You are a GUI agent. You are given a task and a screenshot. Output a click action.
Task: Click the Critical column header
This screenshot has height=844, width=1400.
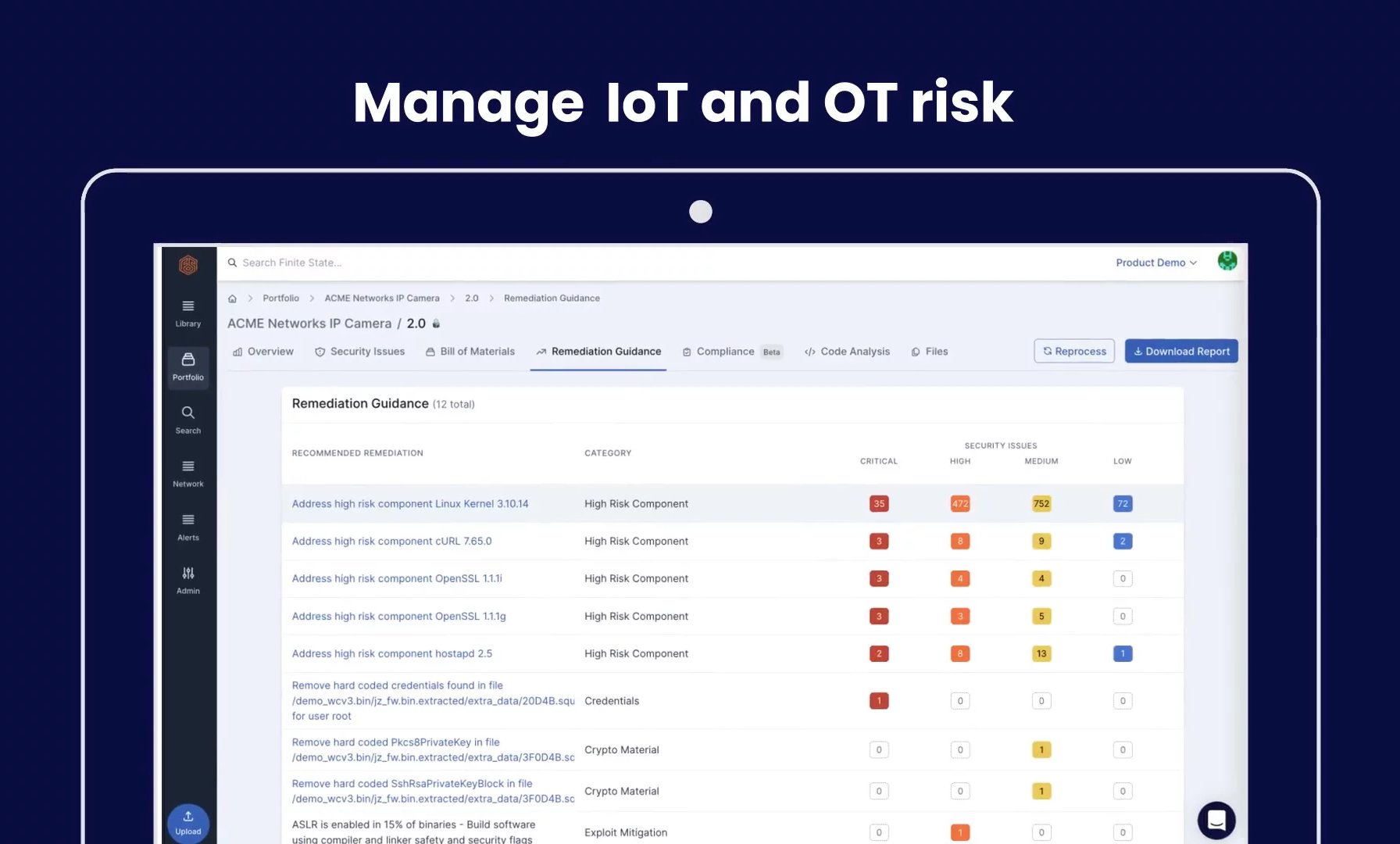(879, 461)
